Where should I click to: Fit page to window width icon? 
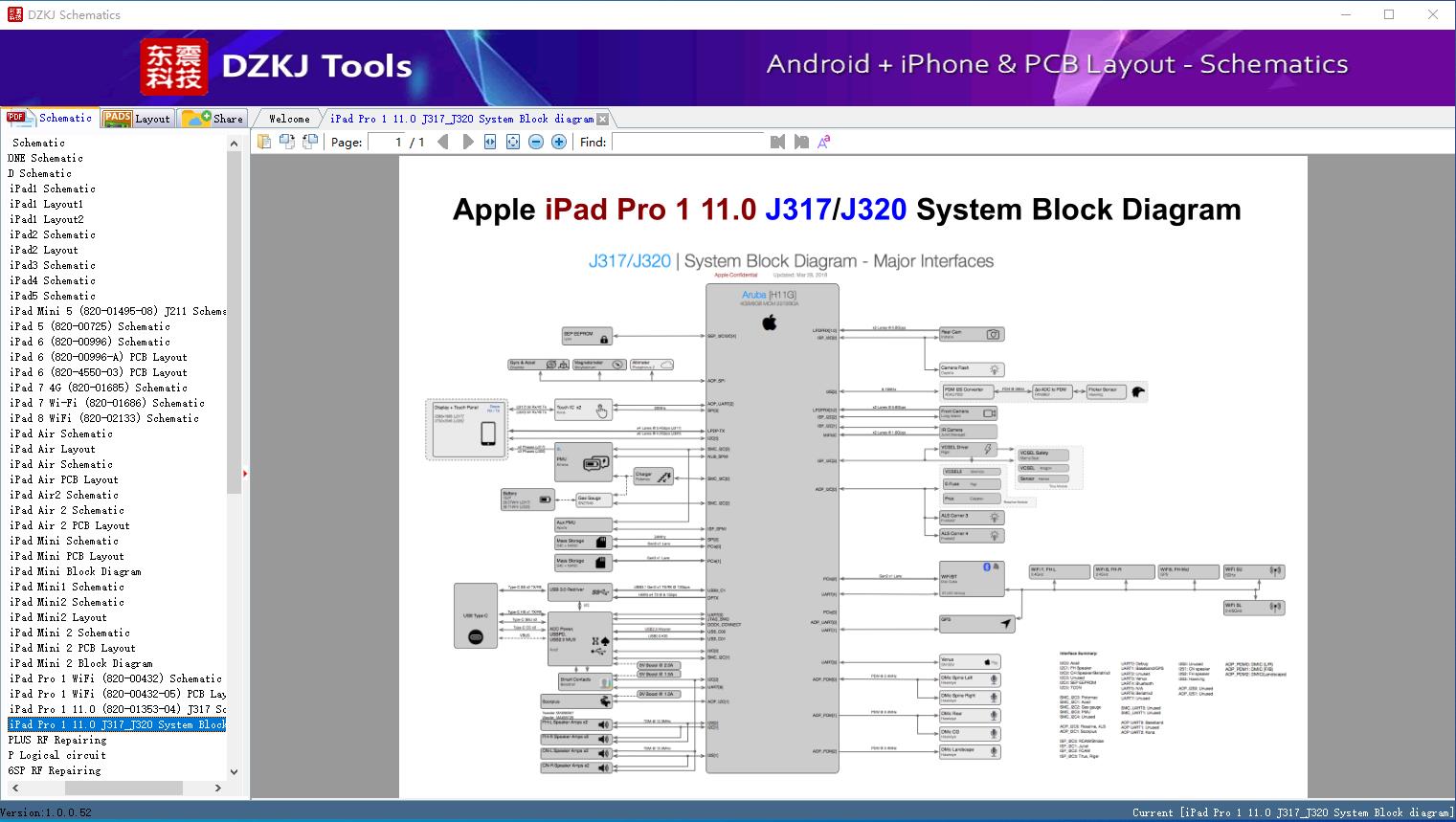[490, 141]
